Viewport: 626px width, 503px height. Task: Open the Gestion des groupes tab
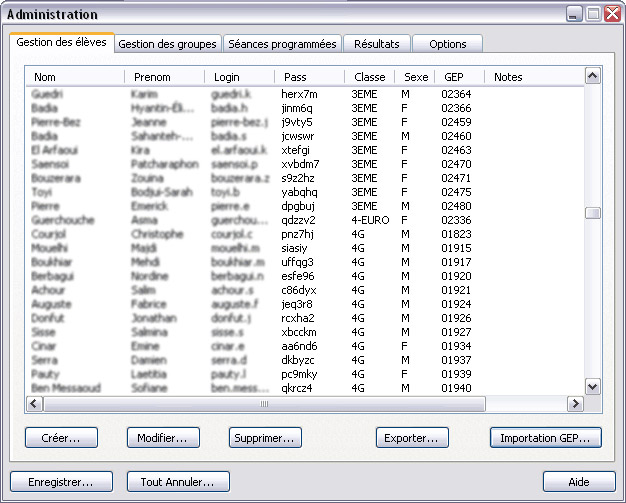167,44
